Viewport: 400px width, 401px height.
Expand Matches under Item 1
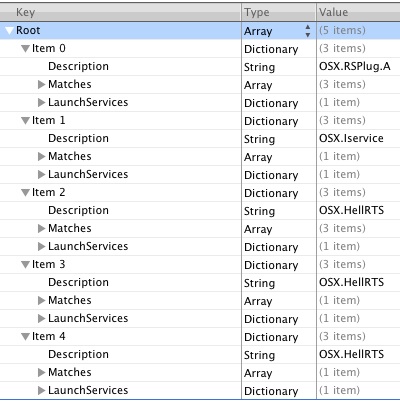click(x=41, y=156)
